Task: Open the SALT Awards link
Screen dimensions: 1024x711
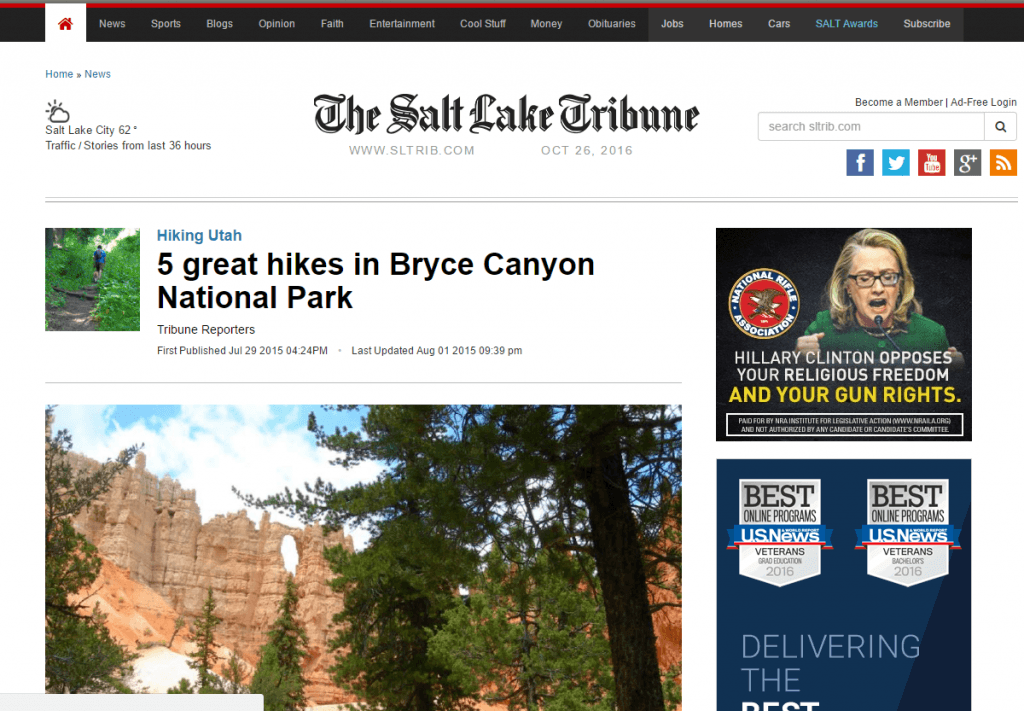Action: [x=847, y=24]
